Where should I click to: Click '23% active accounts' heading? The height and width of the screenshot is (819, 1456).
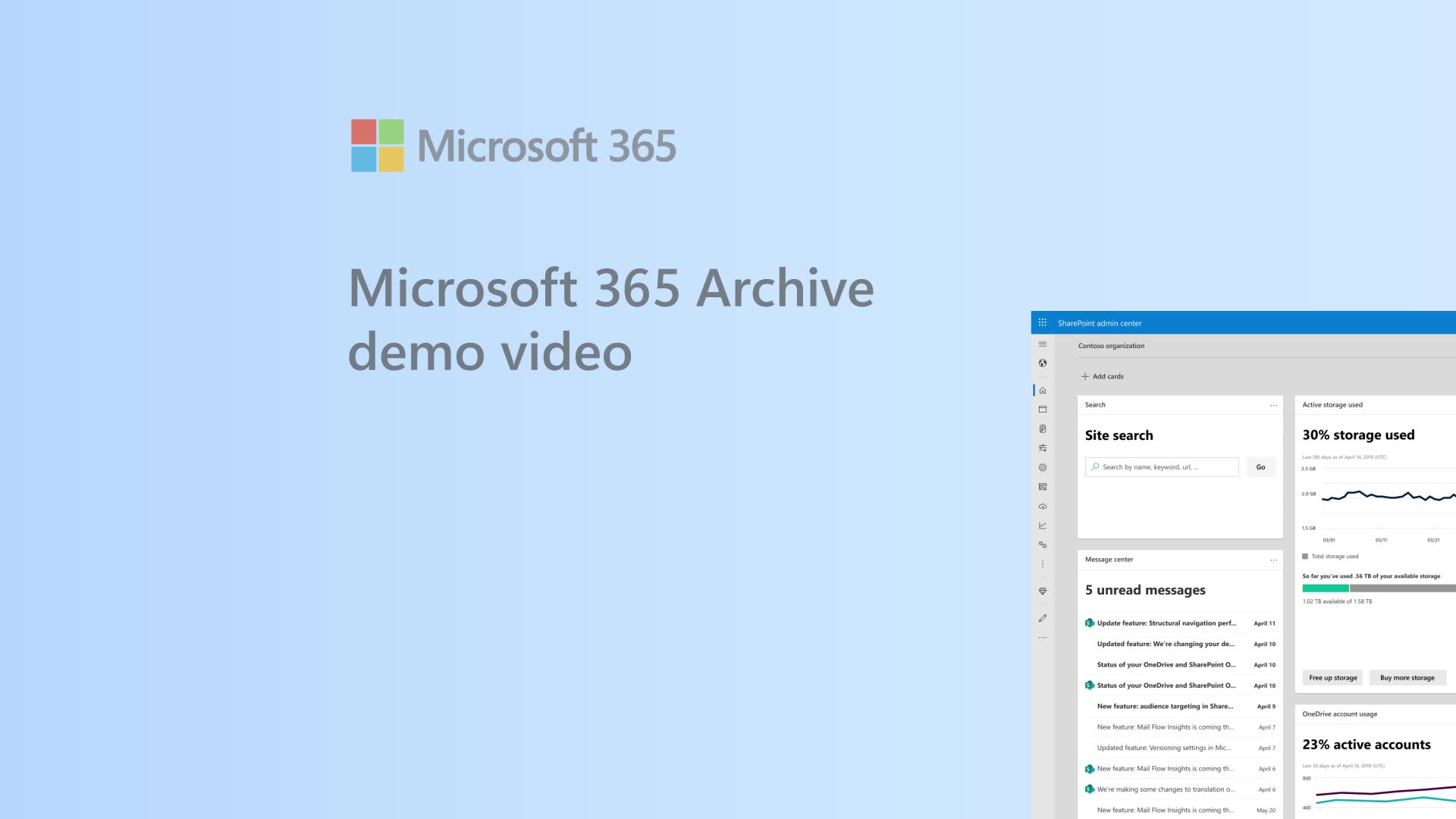coord(1367,745)
